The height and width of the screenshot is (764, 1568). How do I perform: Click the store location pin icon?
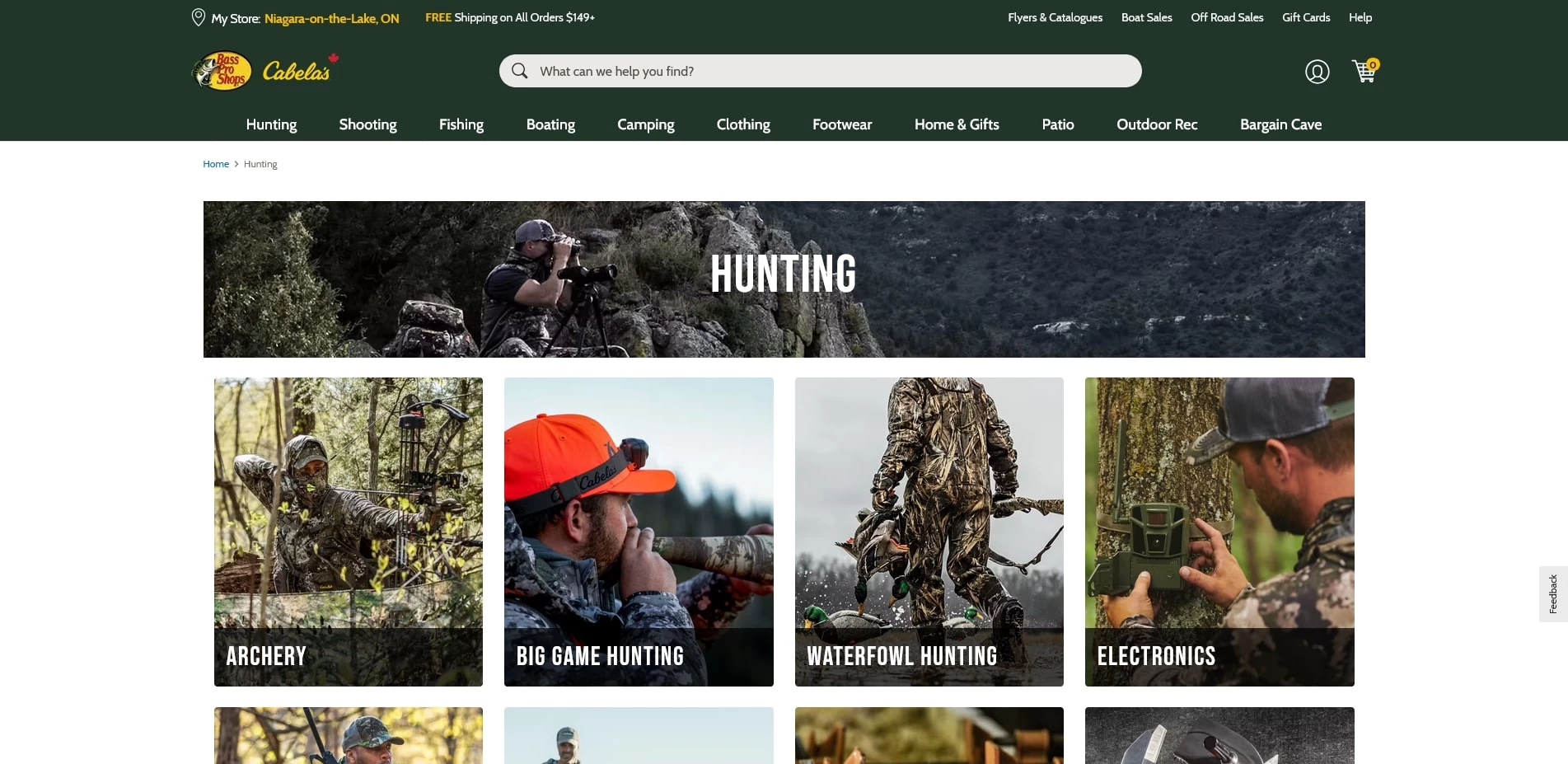pyautogui.click(x=197, y=16)
